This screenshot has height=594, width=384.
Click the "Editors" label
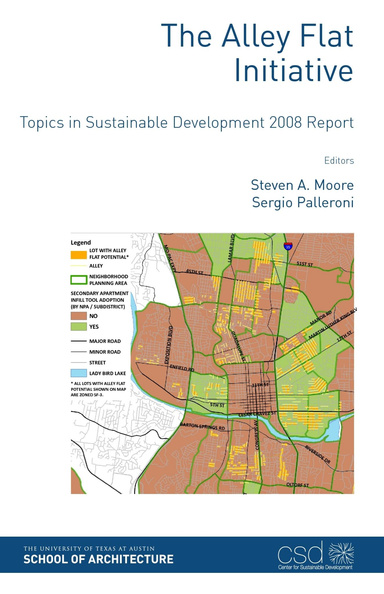click(x=339, y=161)
